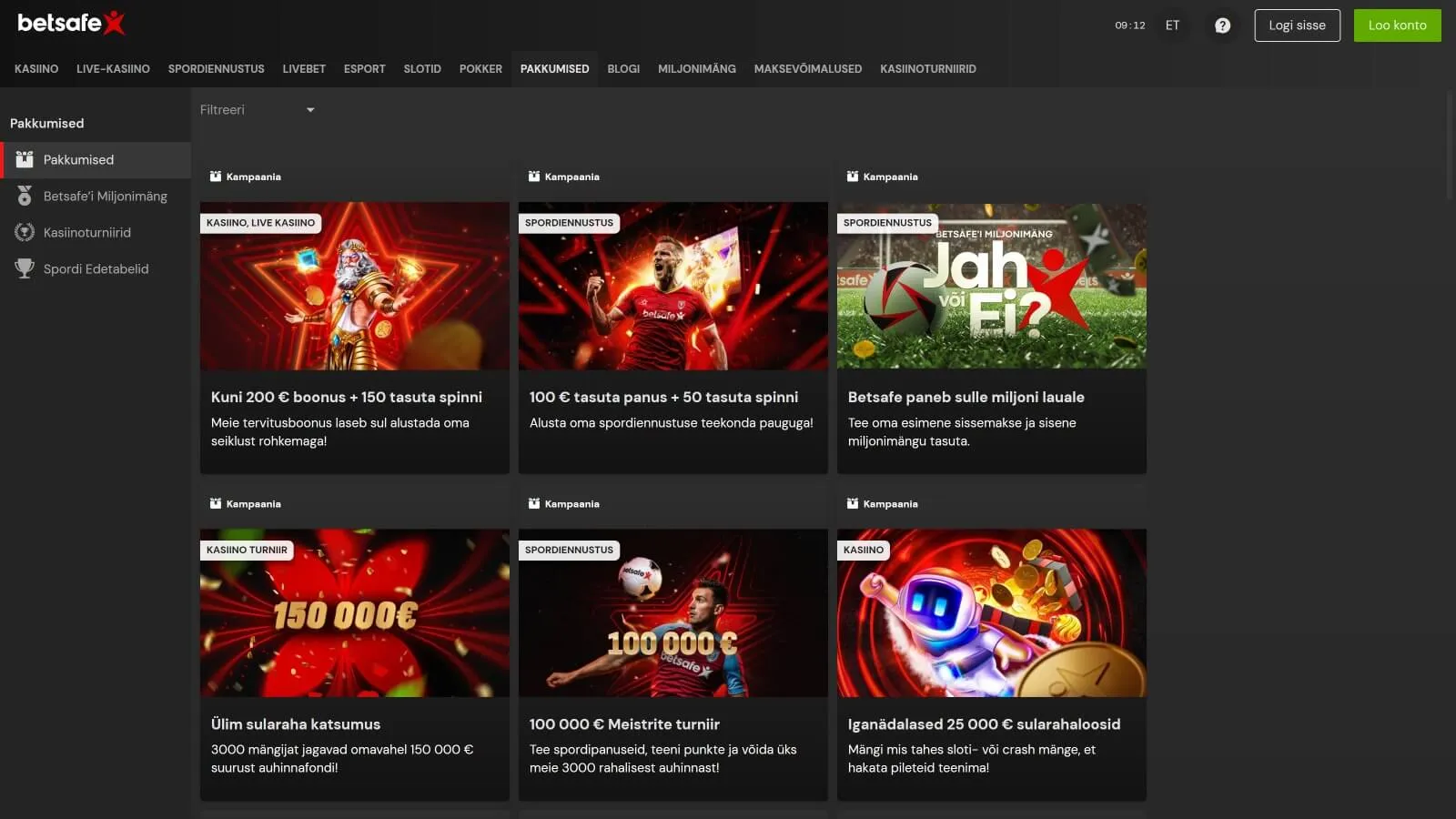
Task: Open the Filtreeri dropdown
Action: point(258,110)
